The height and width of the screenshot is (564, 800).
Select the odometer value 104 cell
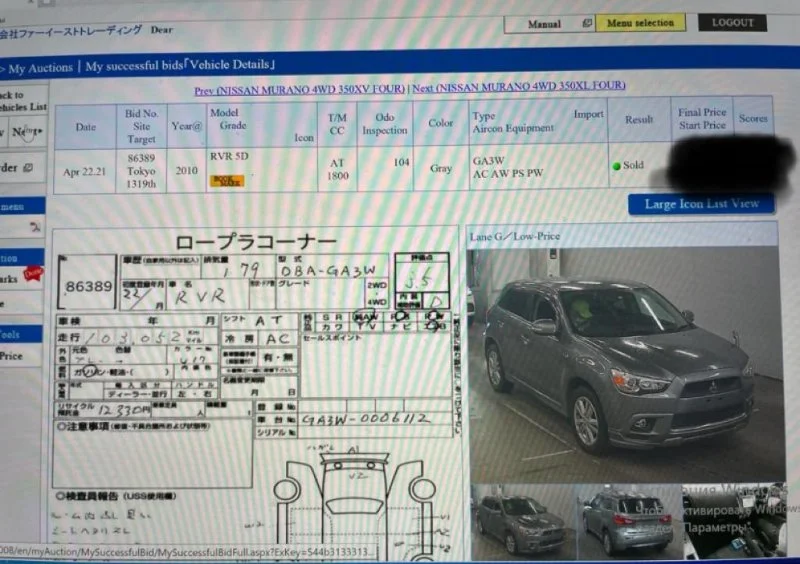pyautogui.click(x=385, y=169)
